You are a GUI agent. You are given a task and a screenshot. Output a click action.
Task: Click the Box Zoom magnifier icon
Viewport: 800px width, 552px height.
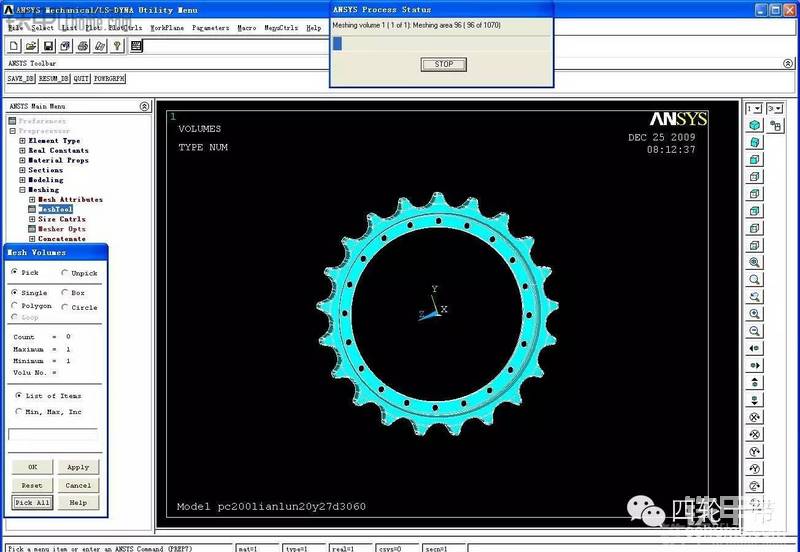pos(755,280)
